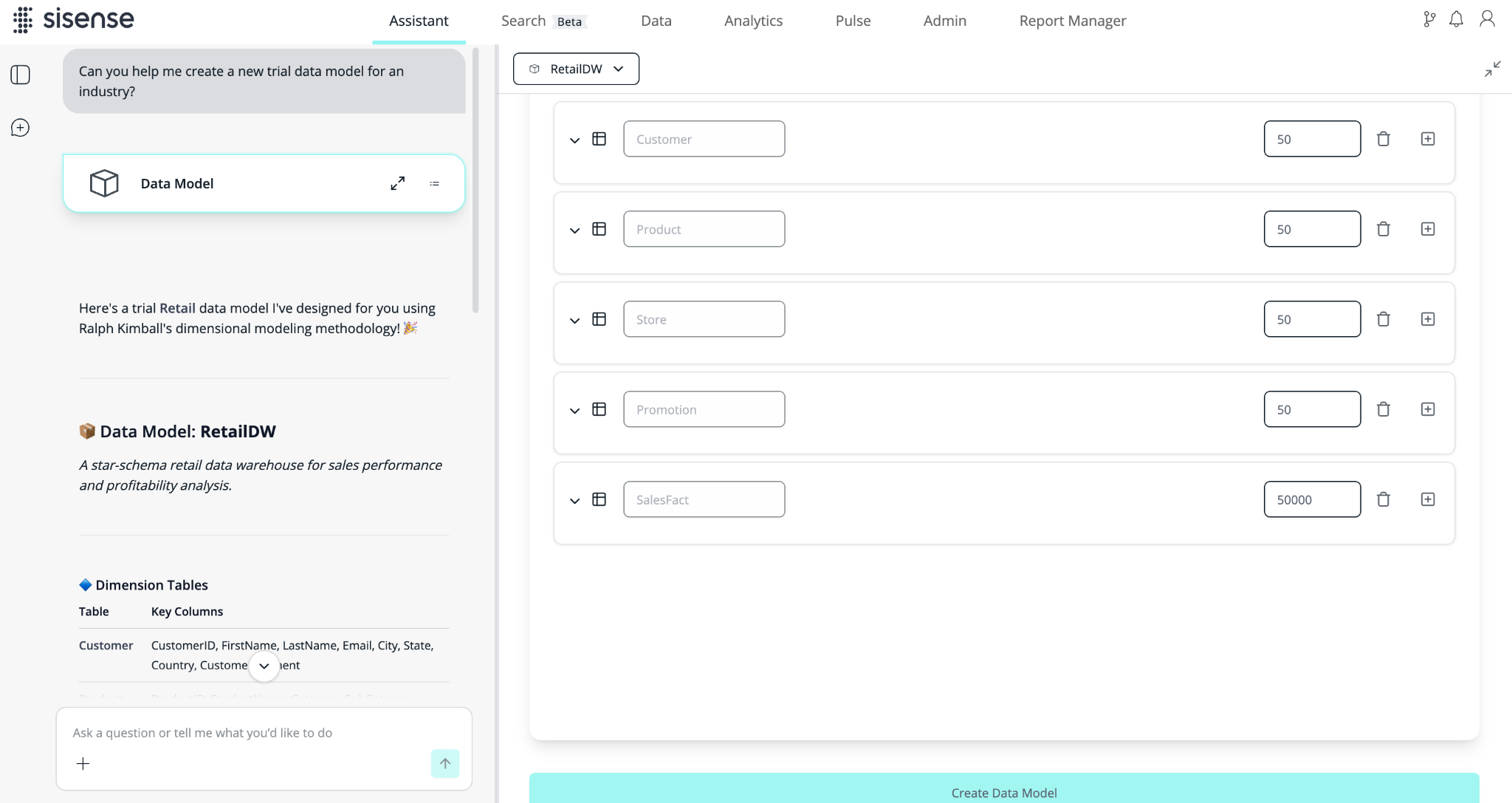The height and width of the screenshot is (803, 1512).
Task: Expand the SalesFact table chevron
Action: click(574, 501)
